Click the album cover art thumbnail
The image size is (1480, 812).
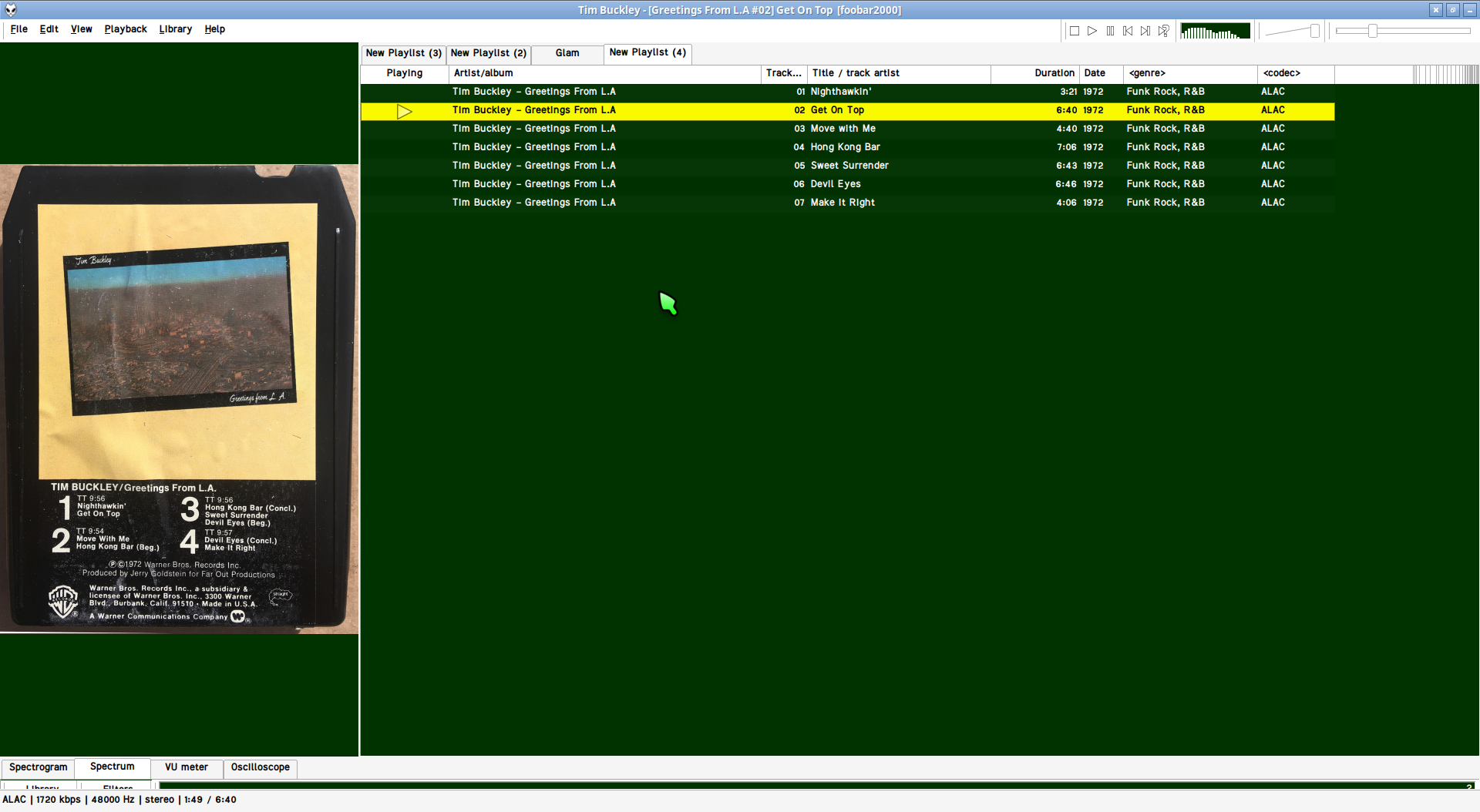179,399
